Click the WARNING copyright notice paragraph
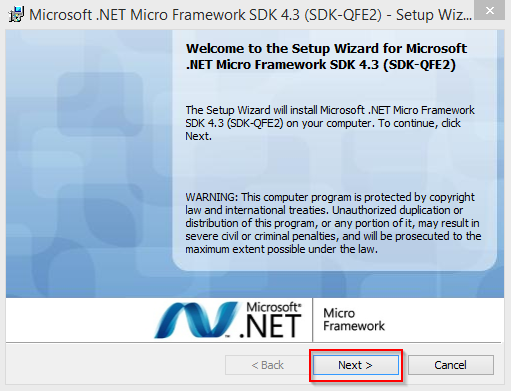 tap(333, 223)
